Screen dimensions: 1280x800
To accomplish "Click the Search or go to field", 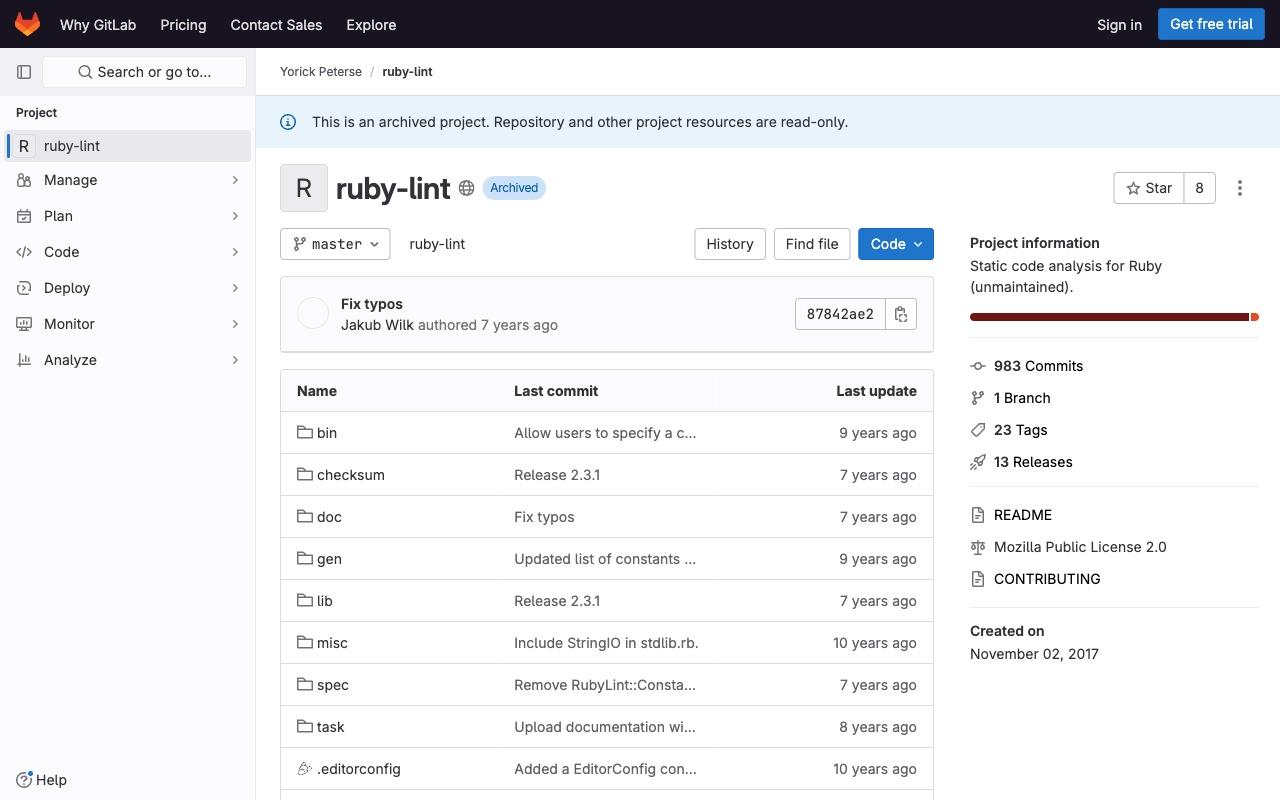I will 145,72.
